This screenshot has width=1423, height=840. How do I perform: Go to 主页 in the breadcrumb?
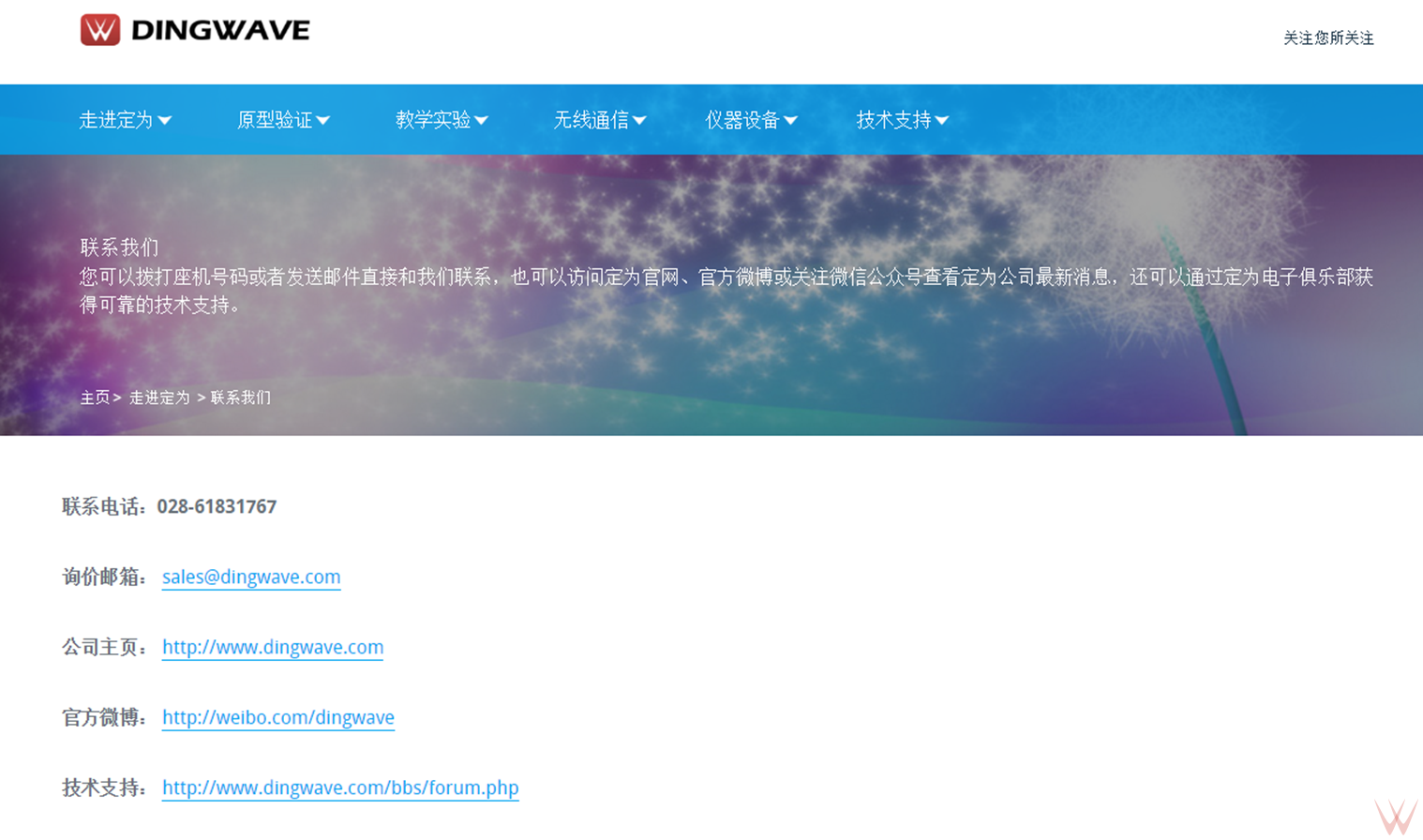pos(95,397)
